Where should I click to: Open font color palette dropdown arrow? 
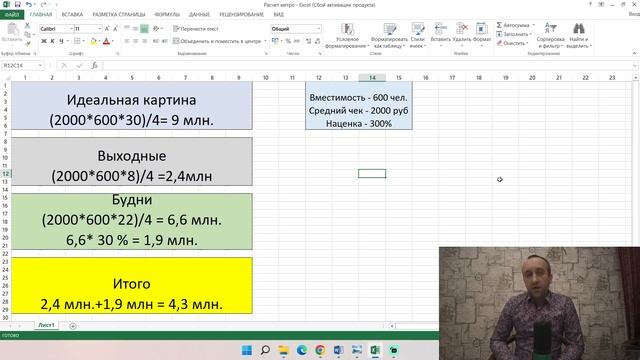[x=113, y=41]
